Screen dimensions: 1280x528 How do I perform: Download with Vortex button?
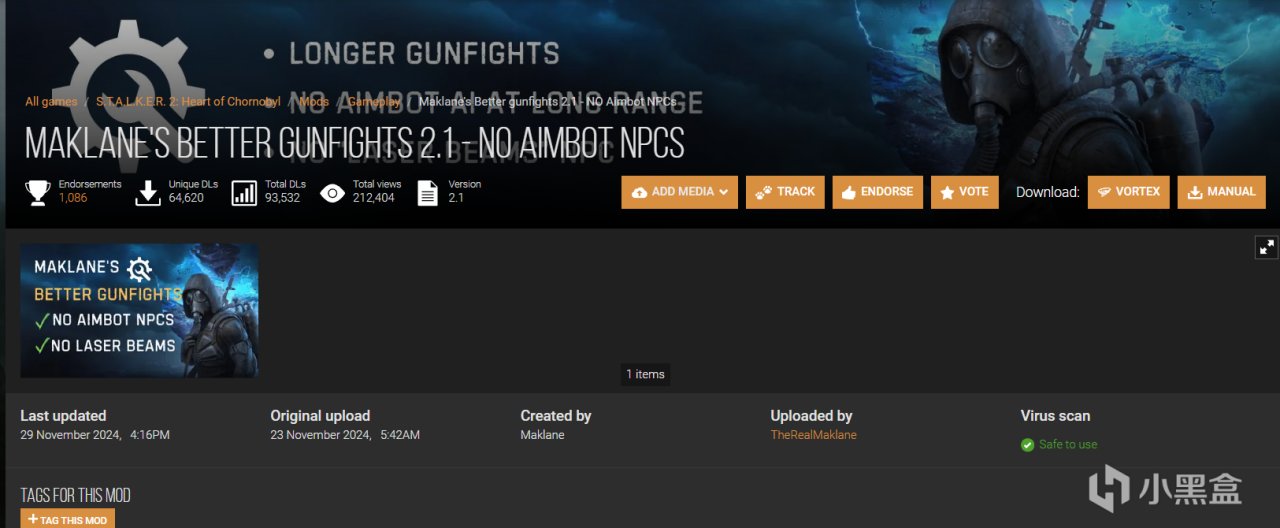(1129, 192)
